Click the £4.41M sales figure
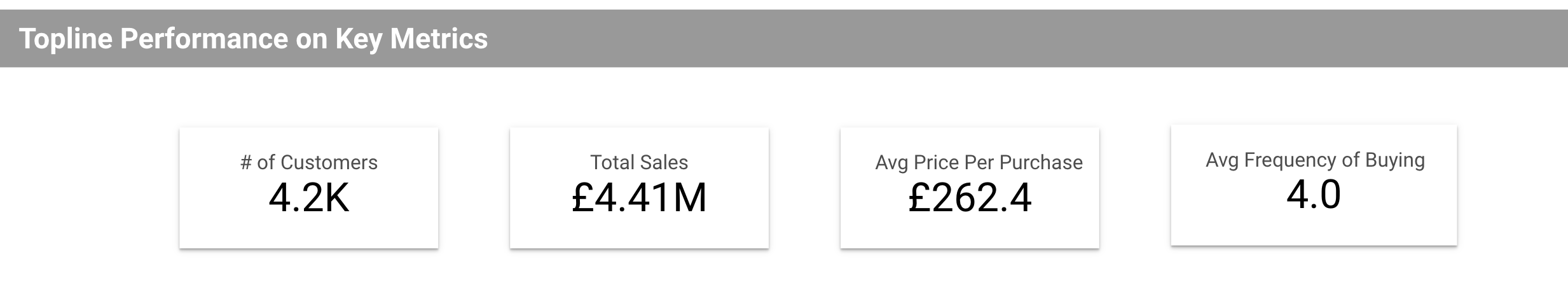 [639, 198]
